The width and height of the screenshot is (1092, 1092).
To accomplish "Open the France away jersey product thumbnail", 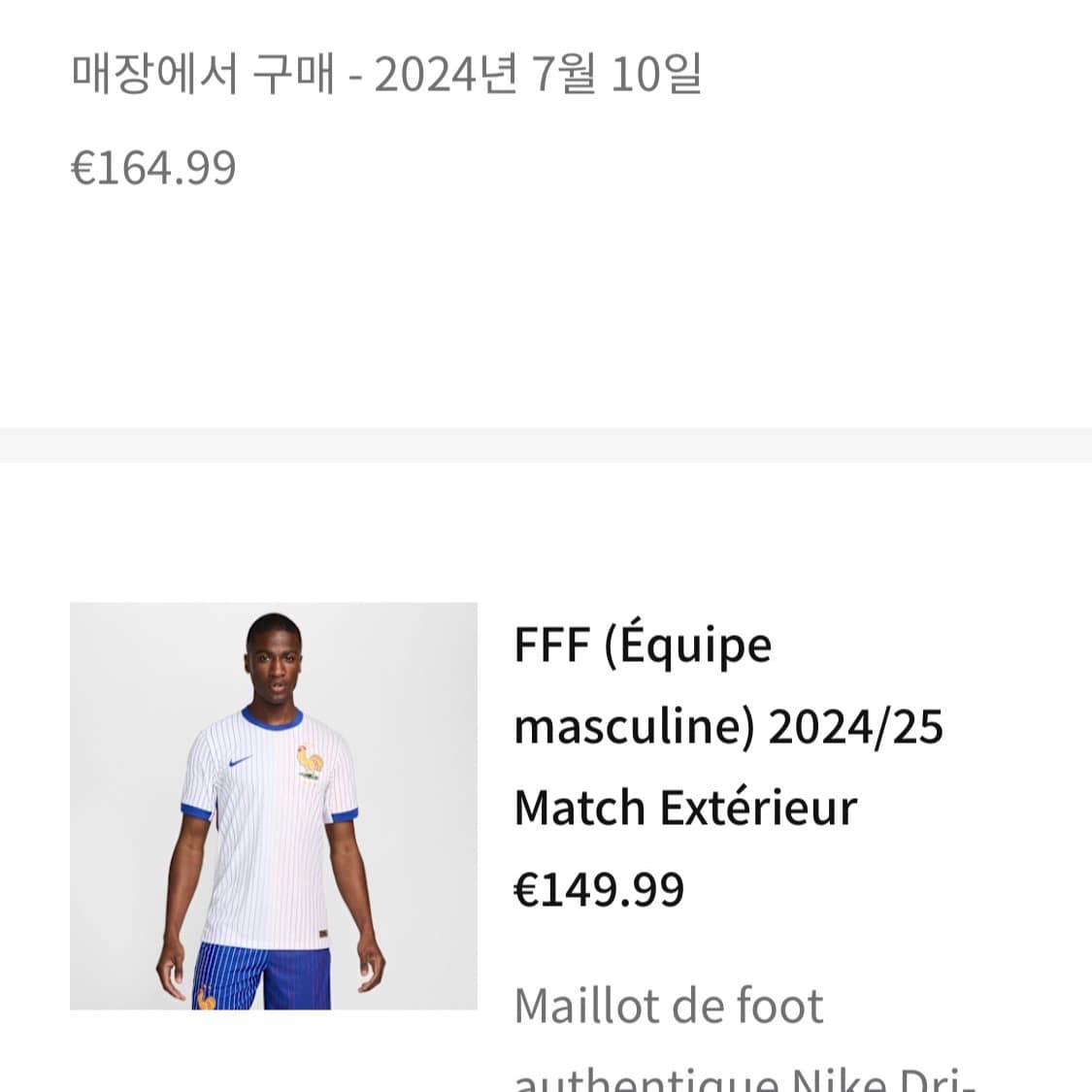I will [x=274, y=806].
